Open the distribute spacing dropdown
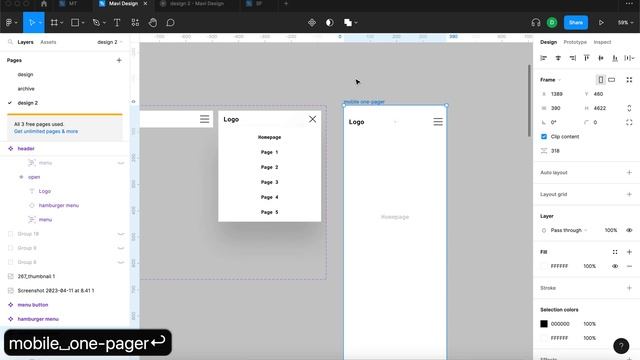The image size is (640, 360). 629,58
